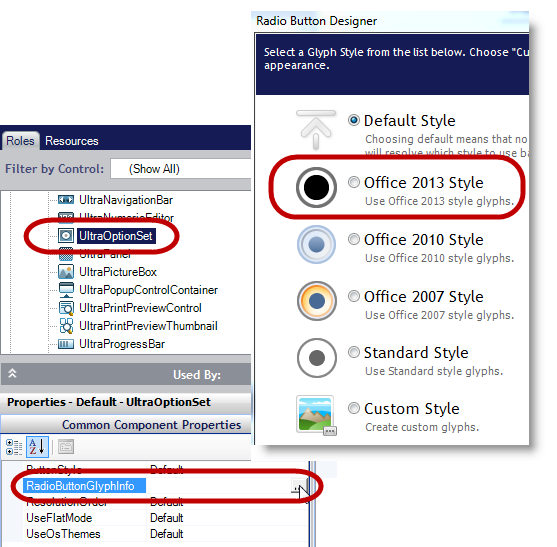557x547 pixels.
Task: Open the Resources tab
Action: [71, 141]
